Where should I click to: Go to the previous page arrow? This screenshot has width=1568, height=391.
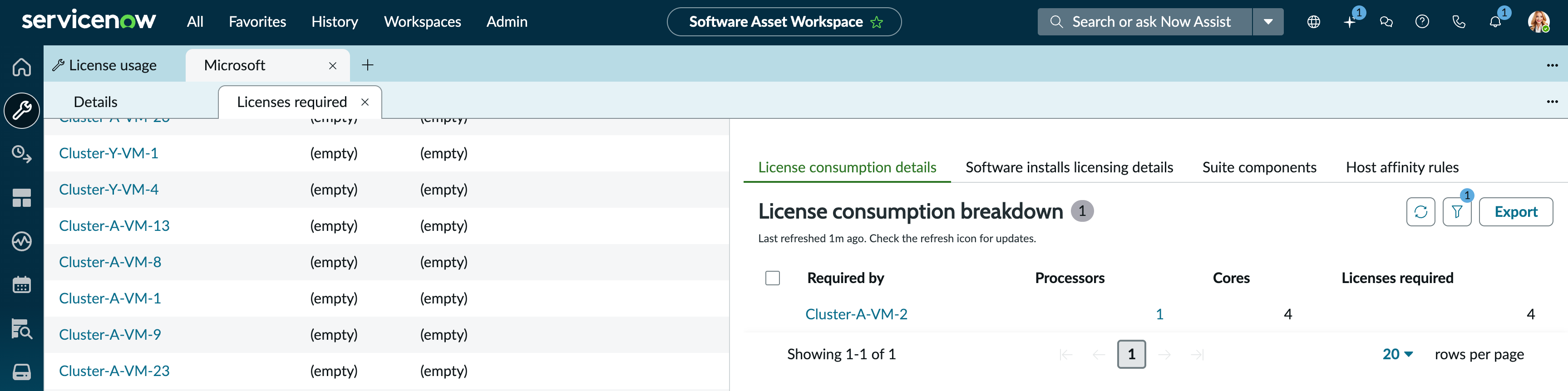click(x=1099, y=355)
